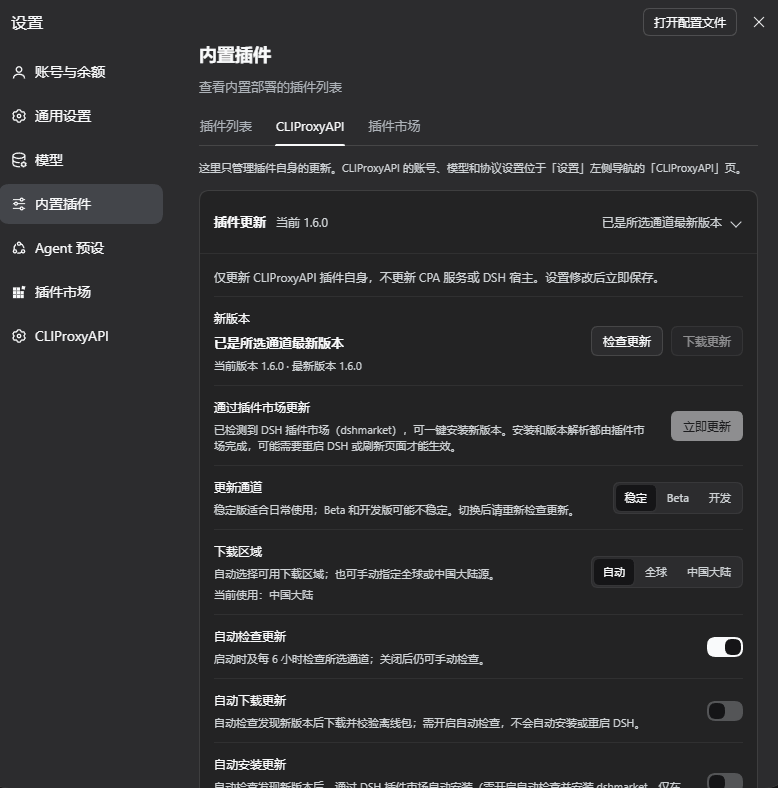The width and height of the screenshot is (778, 788).
Task: Select the CLIProxyAPI tab
Action: [x=310, y=127]
